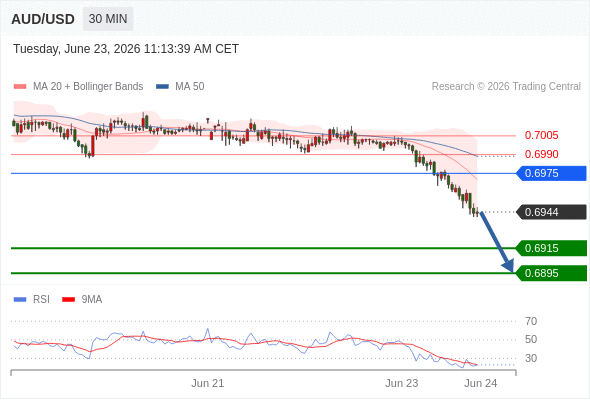Image resolution: width=590 pixels, height=400 pixels.
Task: Click the Research © 2026 Trading Central credit
Action: tap(506, 87)
